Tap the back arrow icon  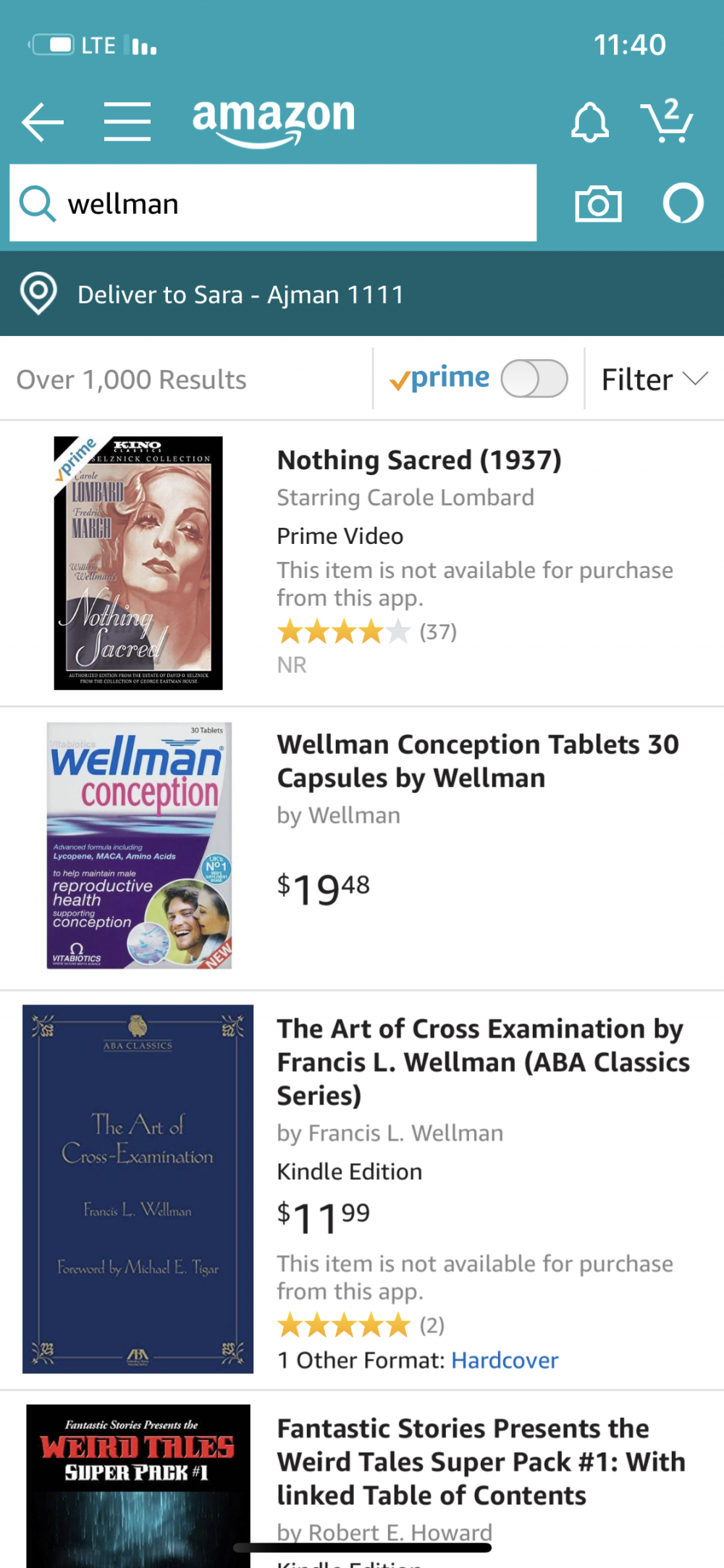click(43, 122)
